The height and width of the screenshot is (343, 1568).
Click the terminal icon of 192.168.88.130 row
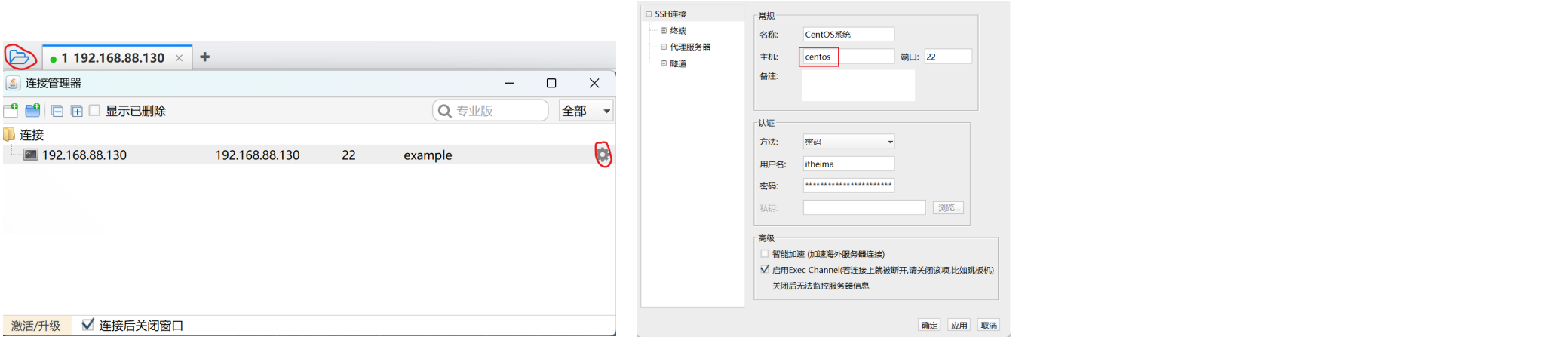pos(31,155)
